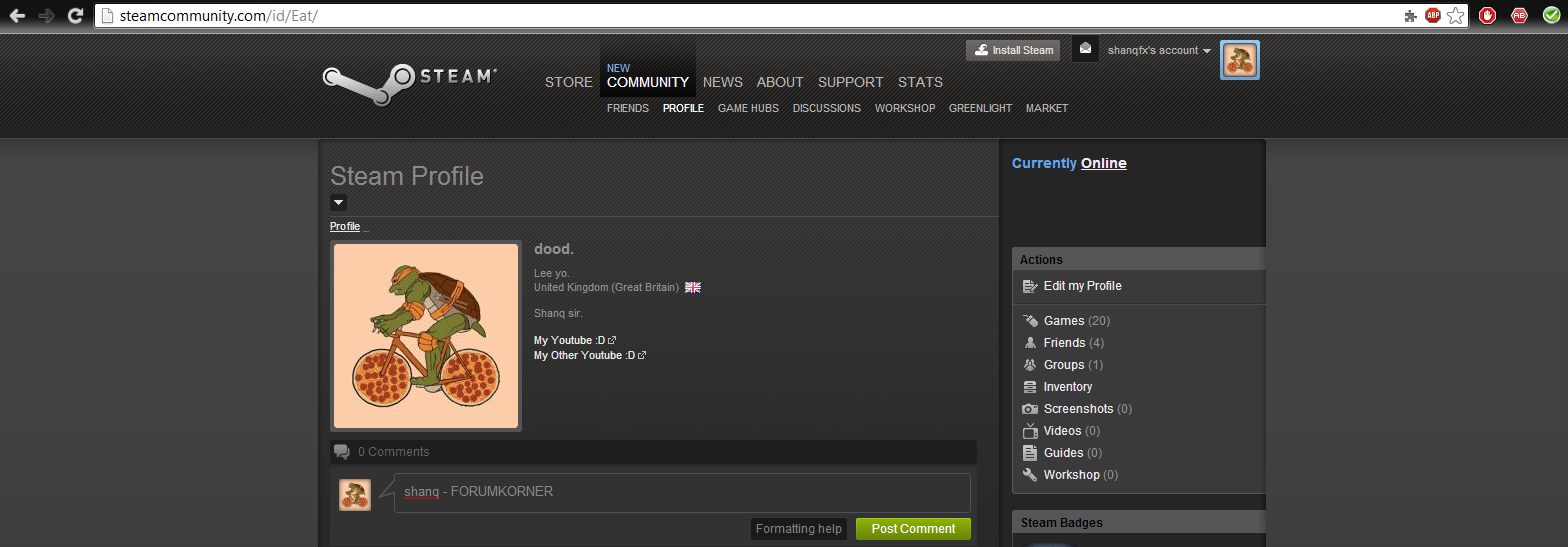Click the Online status link
The height and width of the screenshot is (547, 1568).
click(x=1104, y=164)
